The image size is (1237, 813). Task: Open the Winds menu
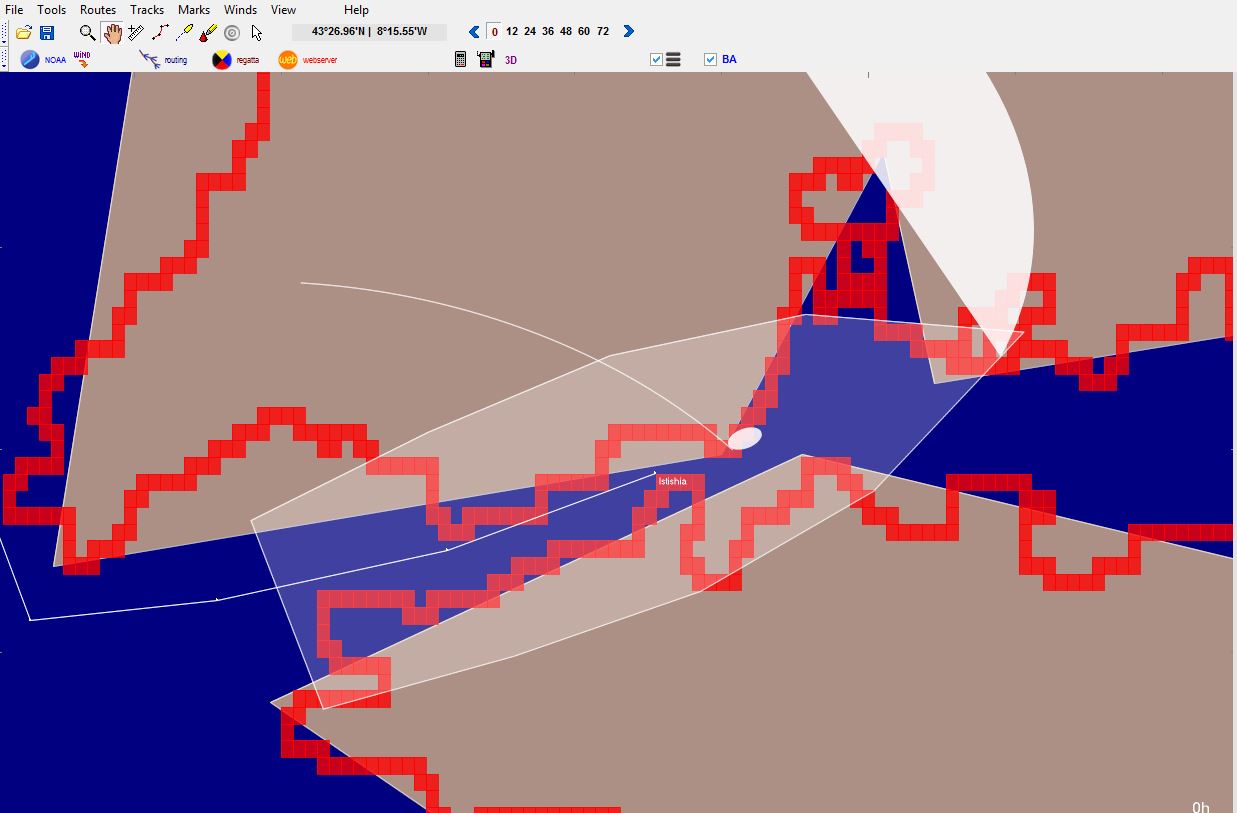(x=240, y=9)
